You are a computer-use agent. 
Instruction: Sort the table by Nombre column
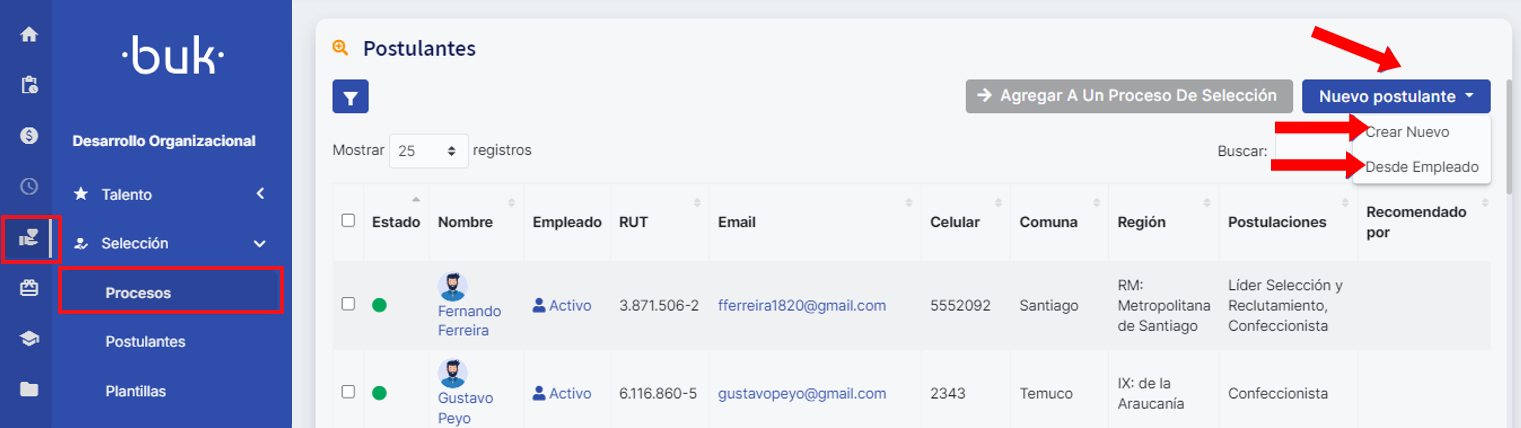click(465, 222)
